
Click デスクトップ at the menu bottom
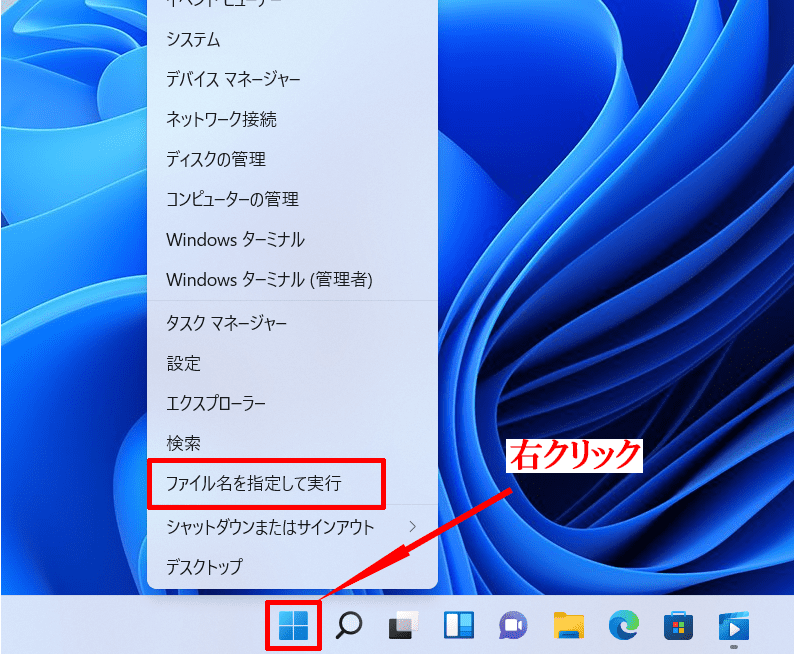[204, 567]
